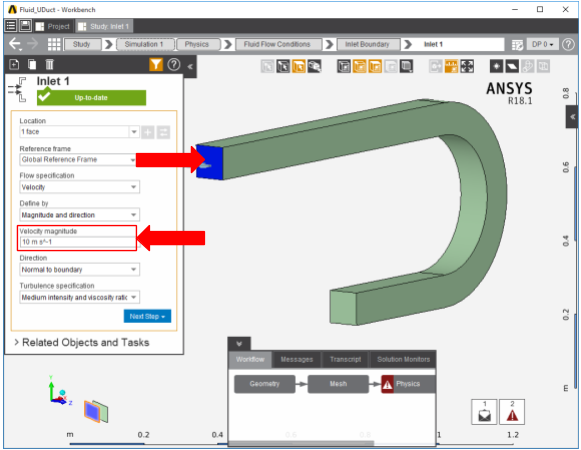Click the Save project disk icon

25,26
